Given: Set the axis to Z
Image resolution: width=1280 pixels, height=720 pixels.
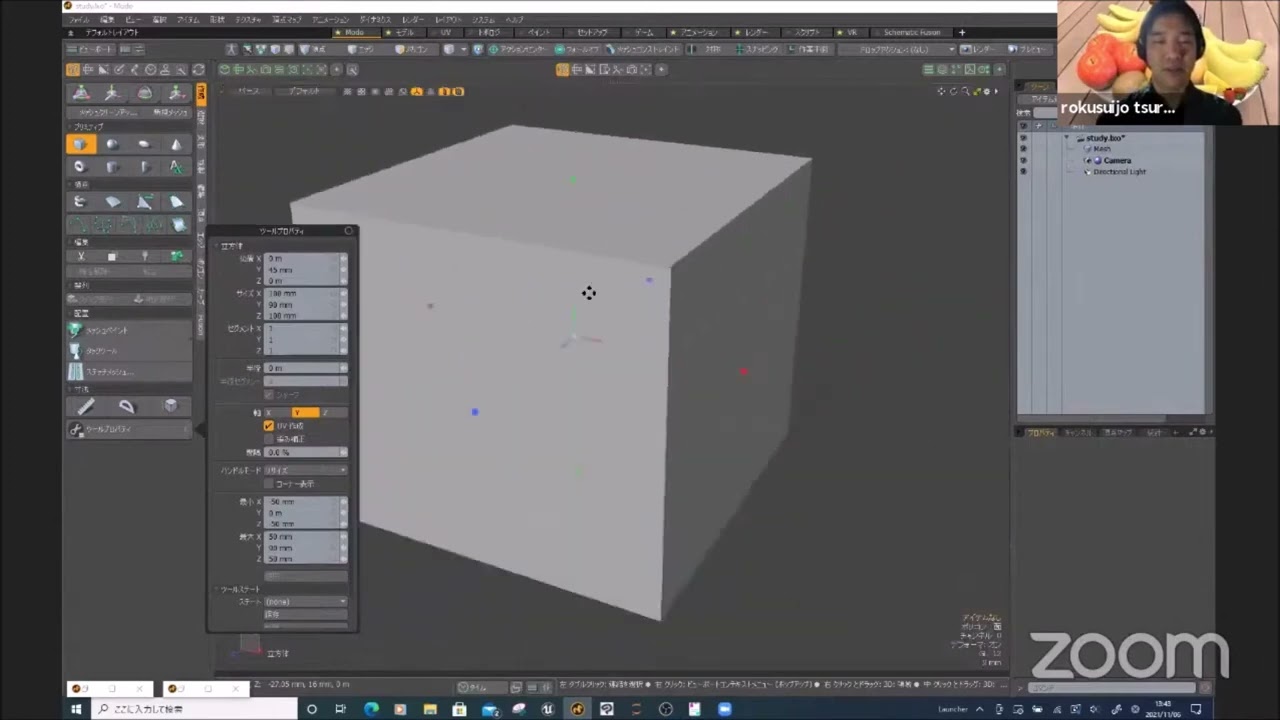Looking at the screenshot, I should [332, 412].
